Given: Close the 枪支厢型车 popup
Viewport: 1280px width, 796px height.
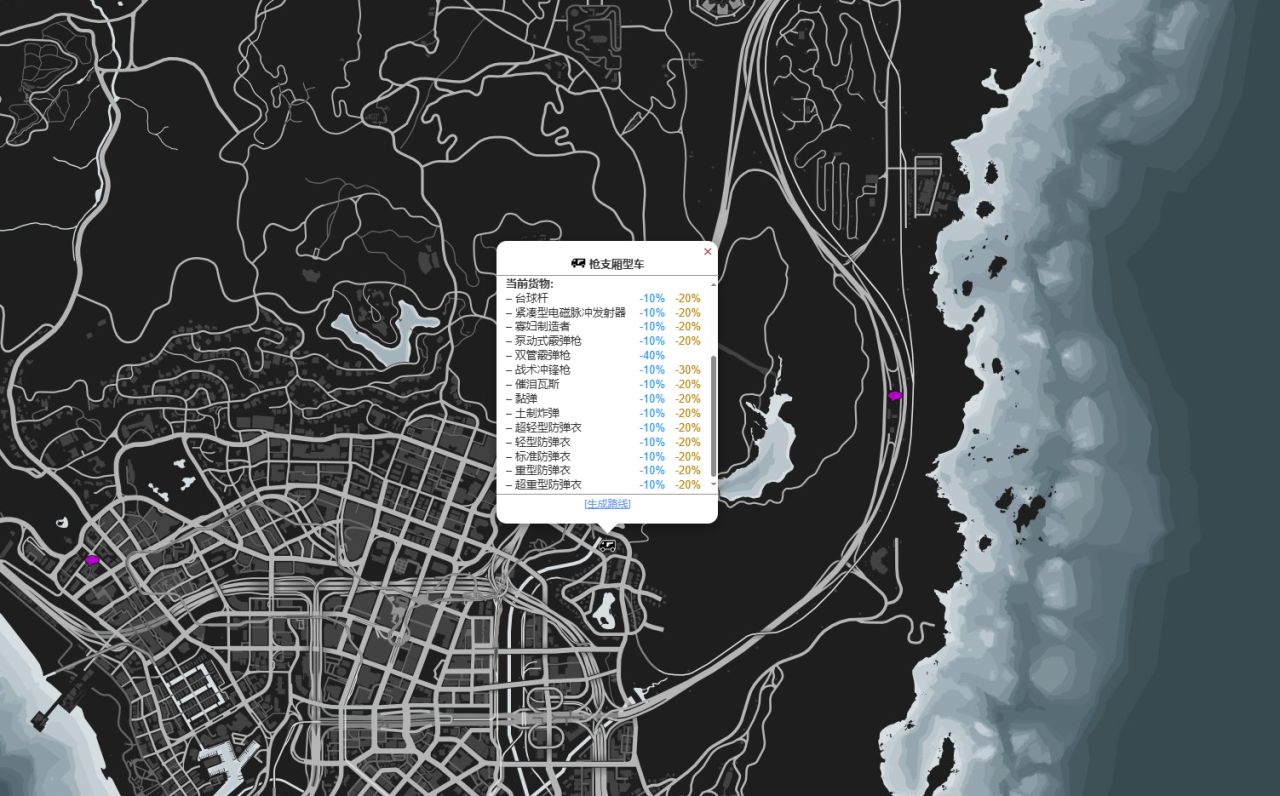Looking at the screenshot, I should coord(708,251).
